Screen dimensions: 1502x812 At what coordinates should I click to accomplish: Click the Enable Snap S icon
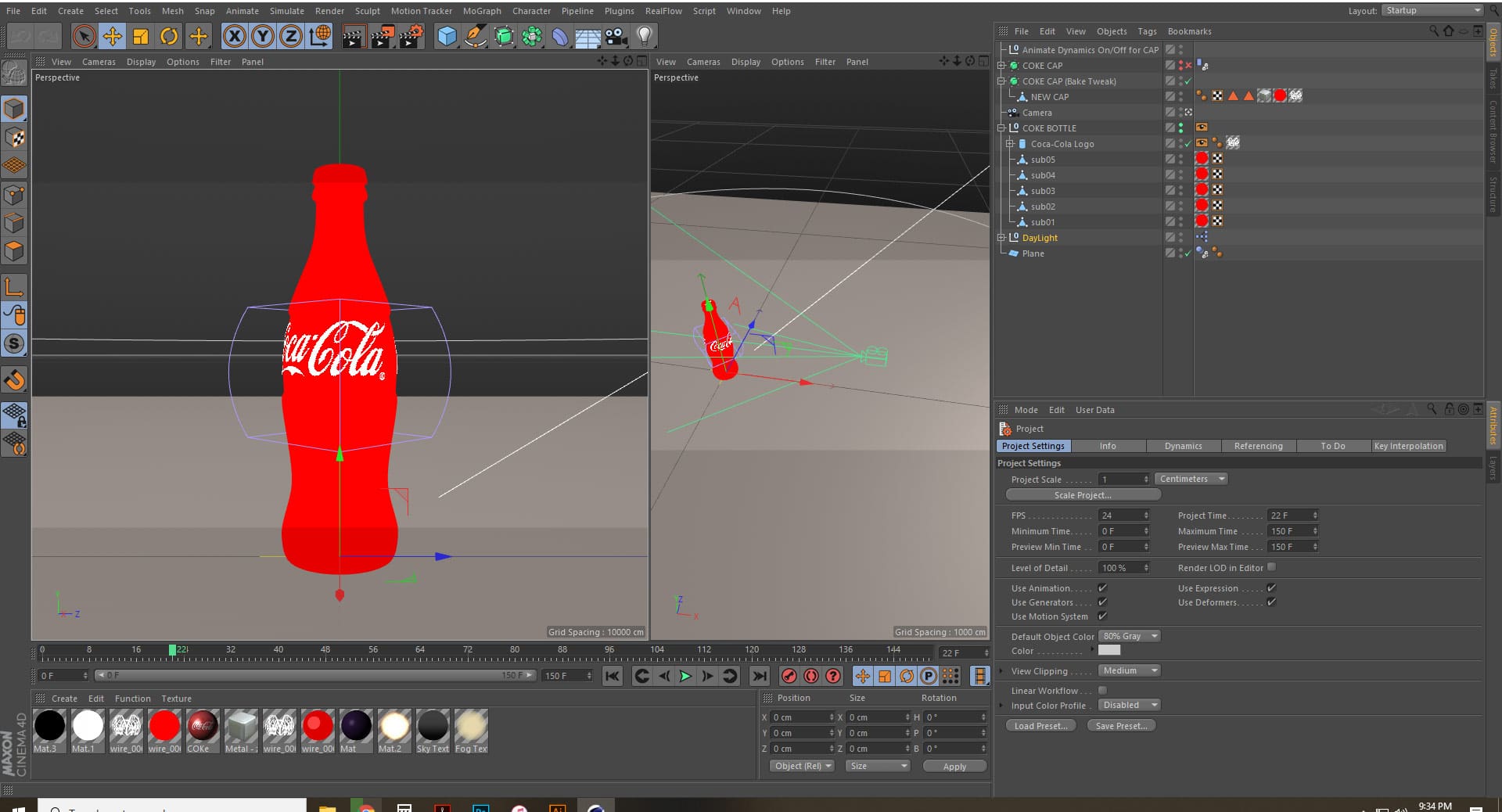[14, 343]
